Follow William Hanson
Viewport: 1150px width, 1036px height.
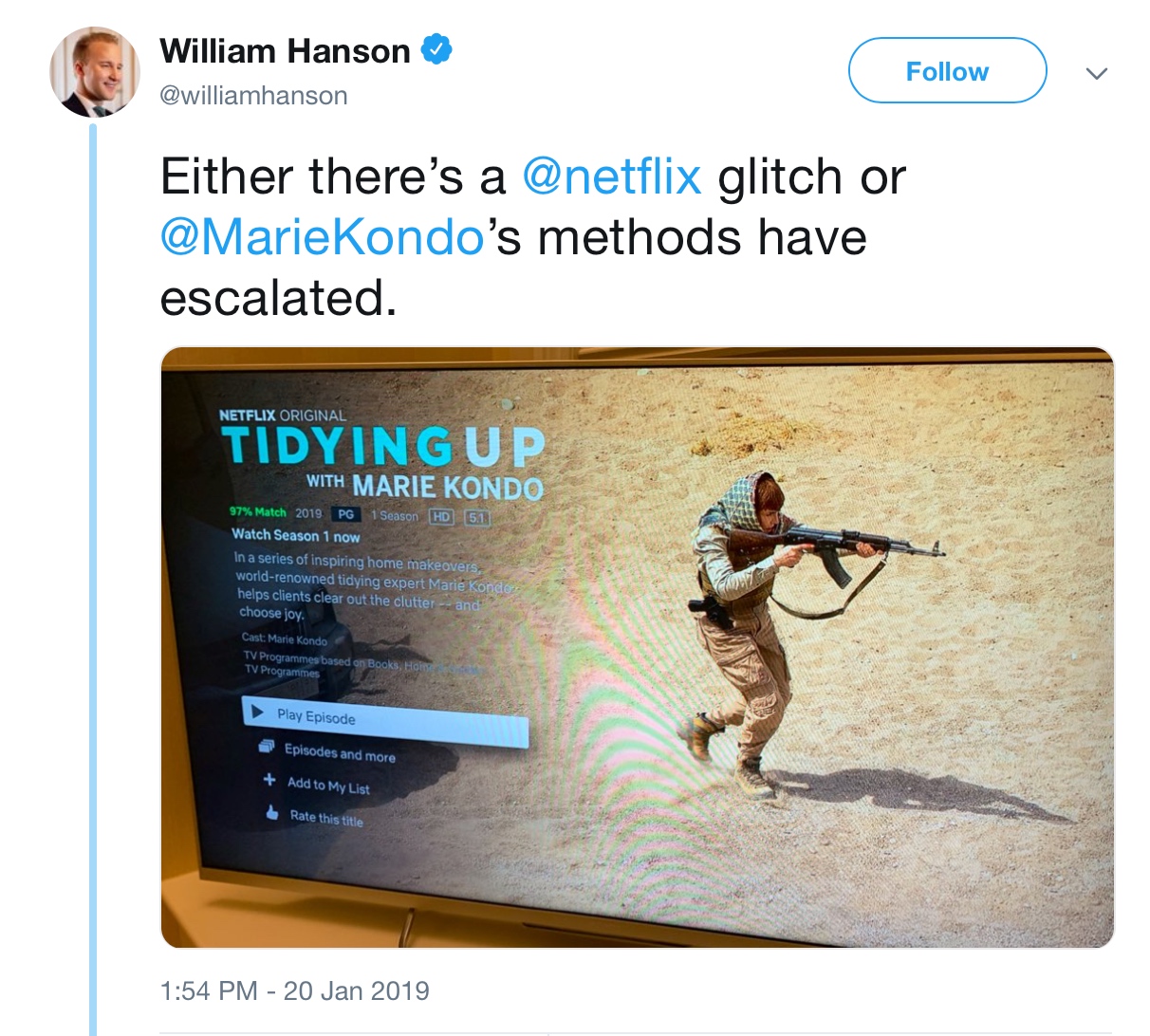coord(947,70)
